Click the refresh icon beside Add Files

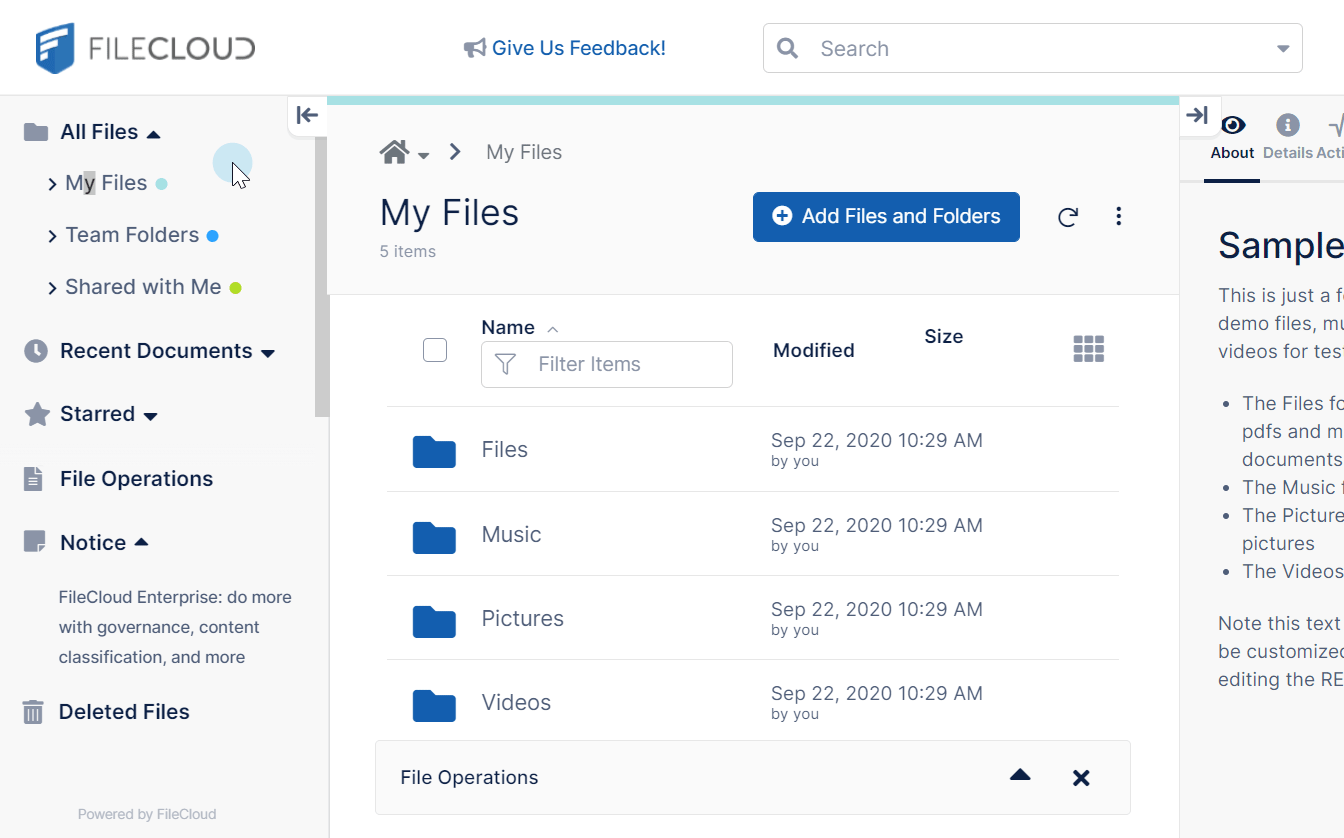[x=1068, y=217]
